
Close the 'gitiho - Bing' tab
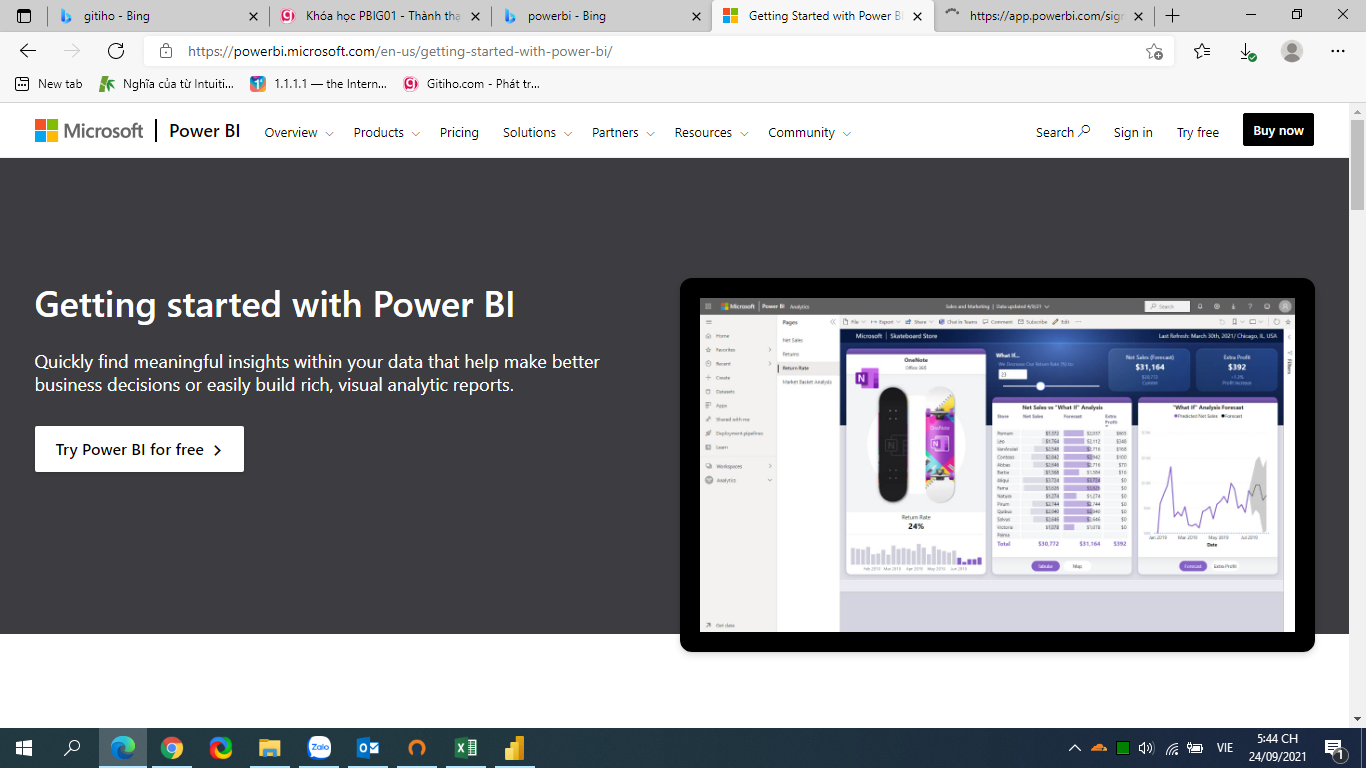coord(253,16)
